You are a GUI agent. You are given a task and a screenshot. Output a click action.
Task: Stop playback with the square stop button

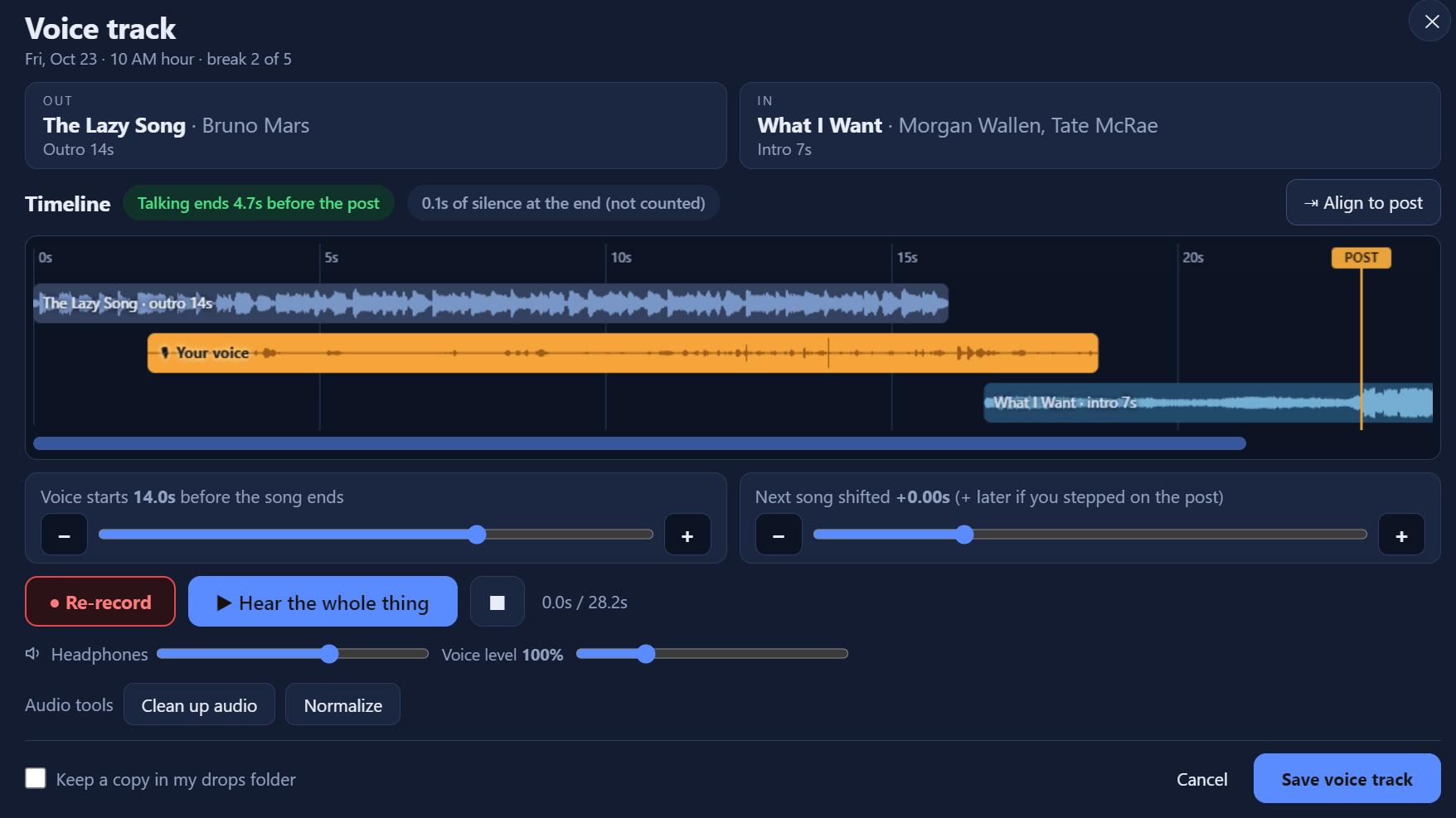[497, 603]
